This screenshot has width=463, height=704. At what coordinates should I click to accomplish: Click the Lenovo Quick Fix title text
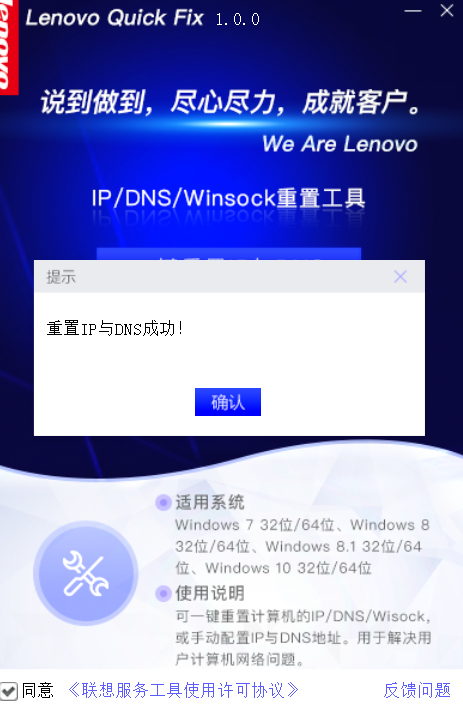pyautogui.click(x=115, y=18)
